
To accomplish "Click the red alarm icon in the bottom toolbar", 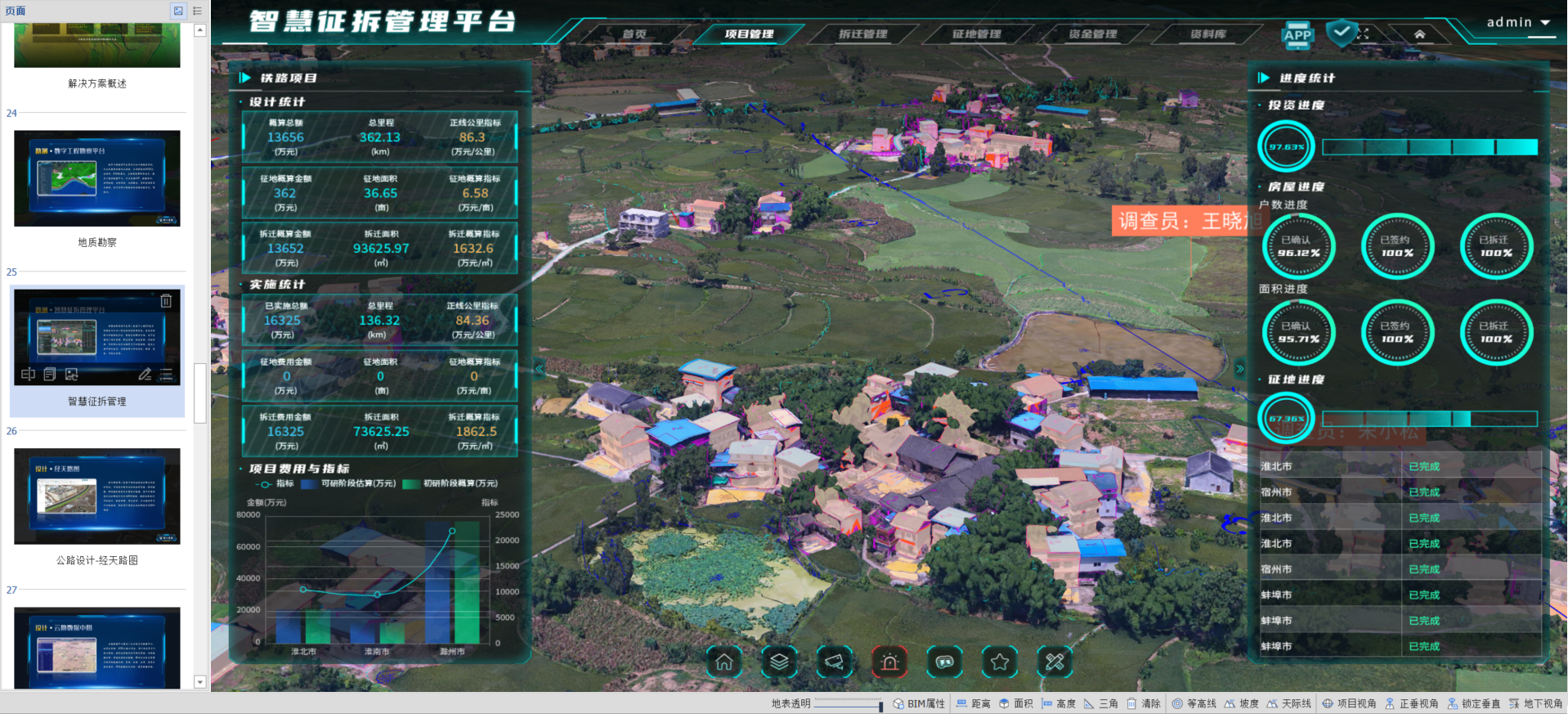I will [x=889, y=662].
